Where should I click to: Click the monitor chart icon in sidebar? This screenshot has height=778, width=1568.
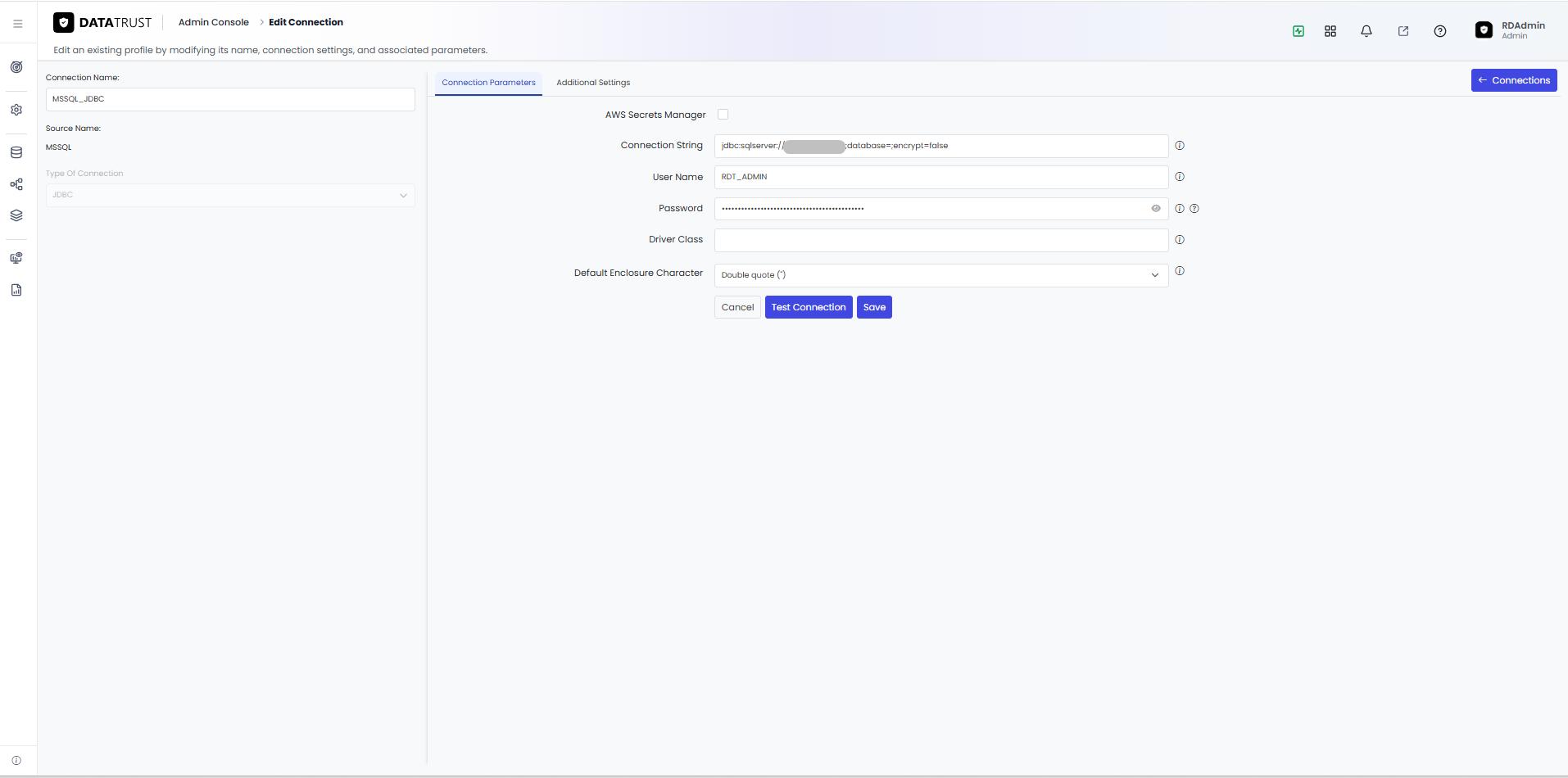click(16, 258)
